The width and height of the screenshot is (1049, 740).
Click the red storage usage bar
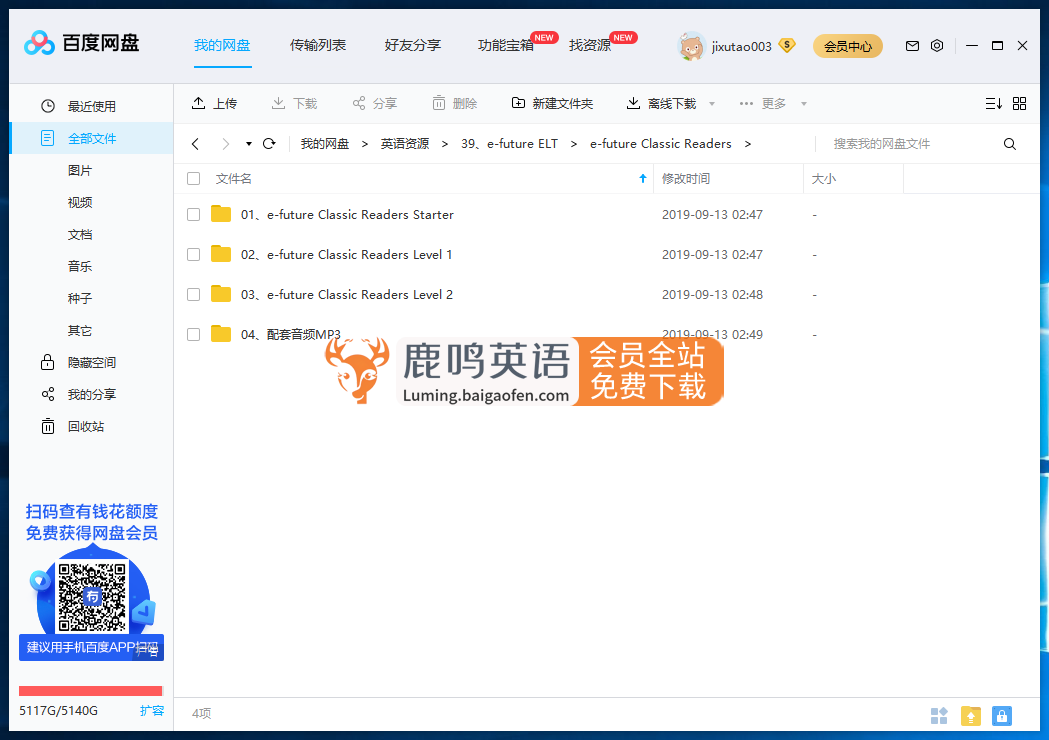(x=90, y=690)
